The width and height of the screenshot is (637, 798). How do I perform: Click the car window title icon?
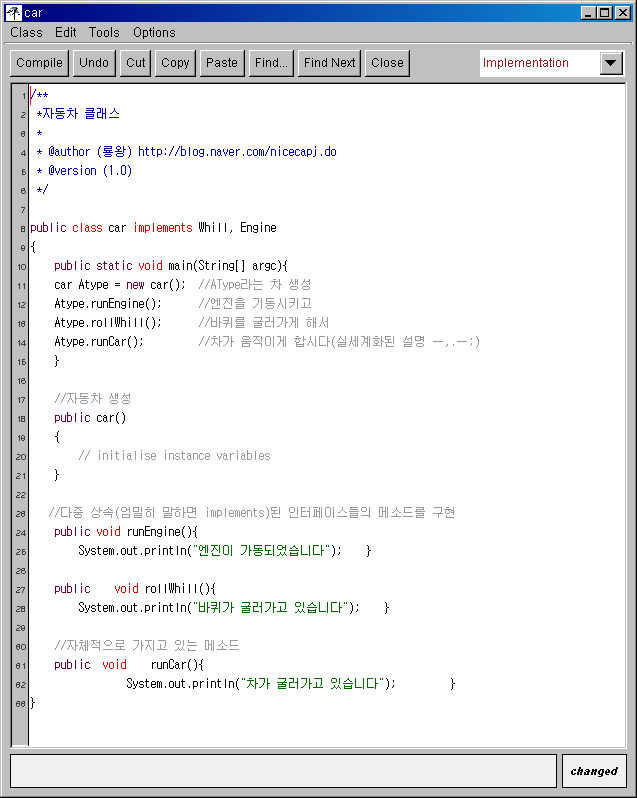pyautogui.click(x=13, y=12)
